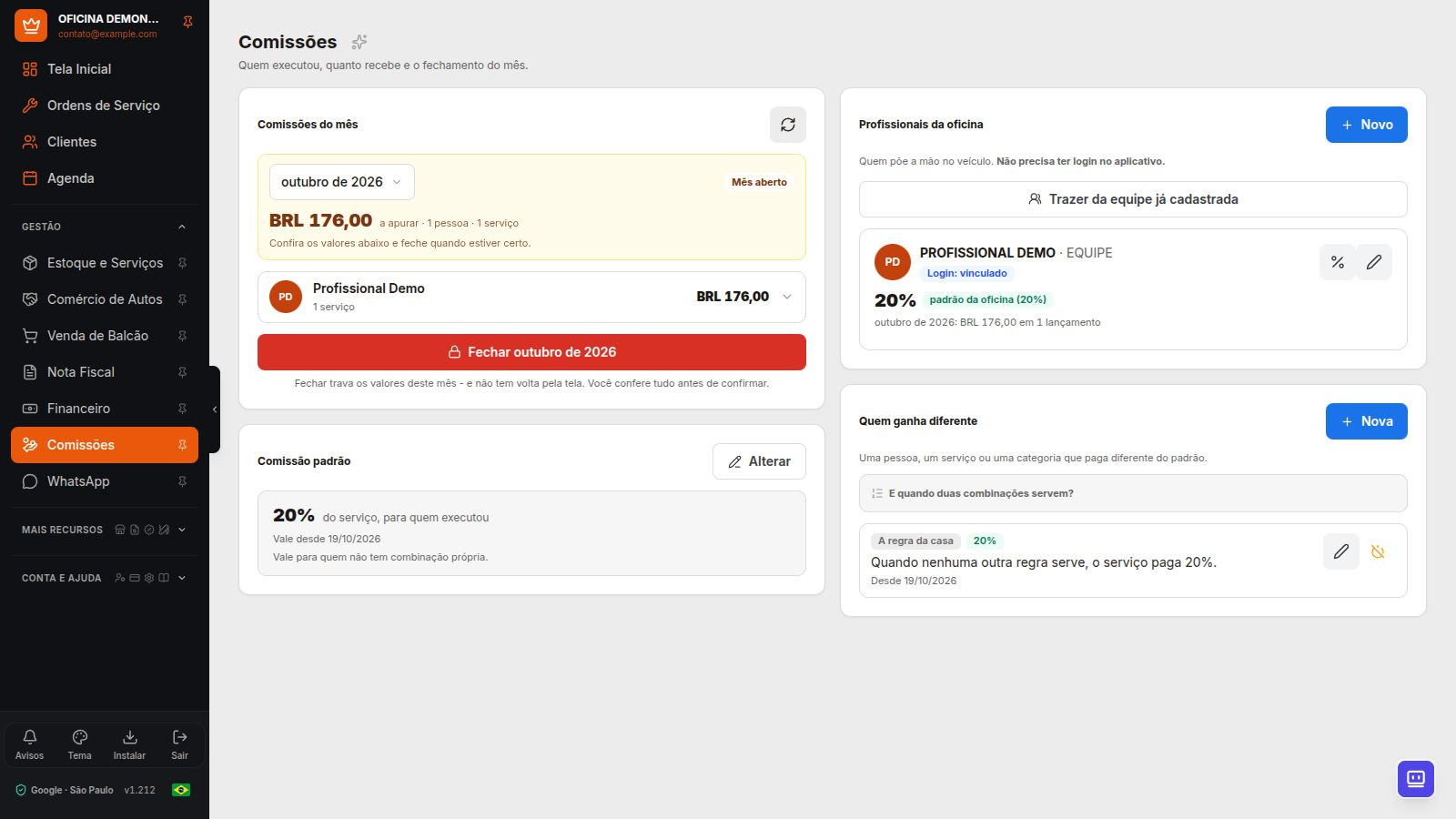Expand Profissional Demo commission row
The width and height of the screenshot is (1456, 819).
tap(531, 297)
